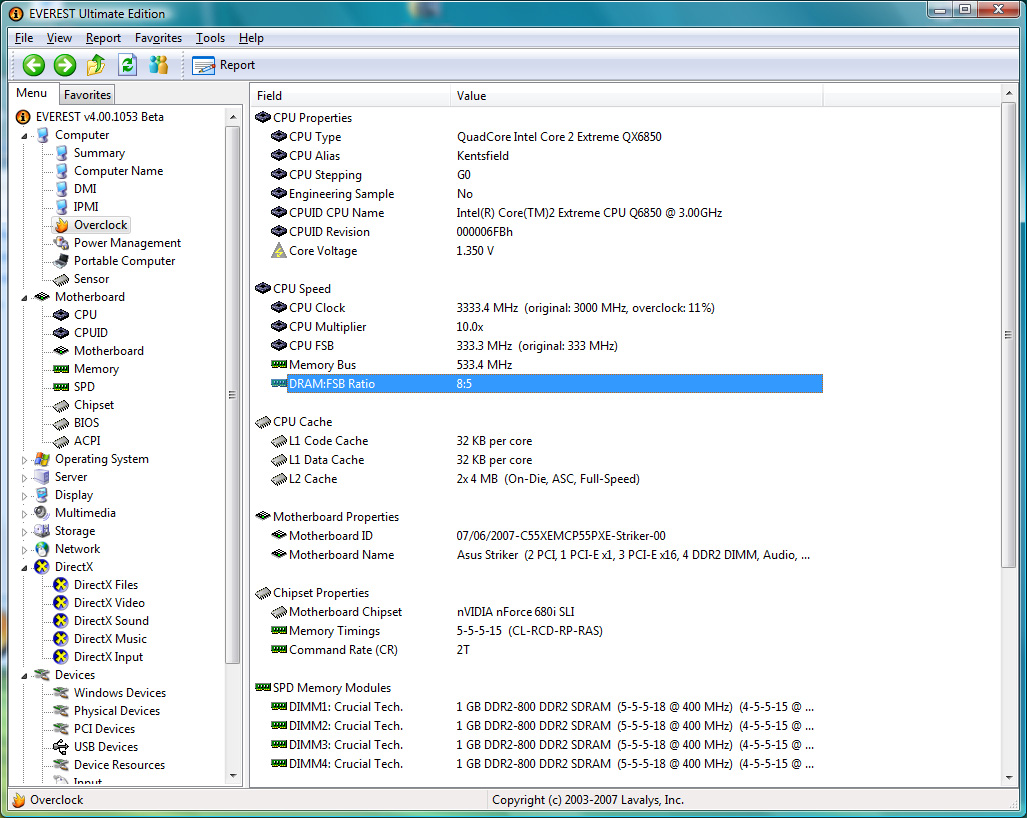This screenshot has height=818, width=1027.
Task: Click the Refresh toolbar icon
Action: pyautogui.click(x=128, y=65)
